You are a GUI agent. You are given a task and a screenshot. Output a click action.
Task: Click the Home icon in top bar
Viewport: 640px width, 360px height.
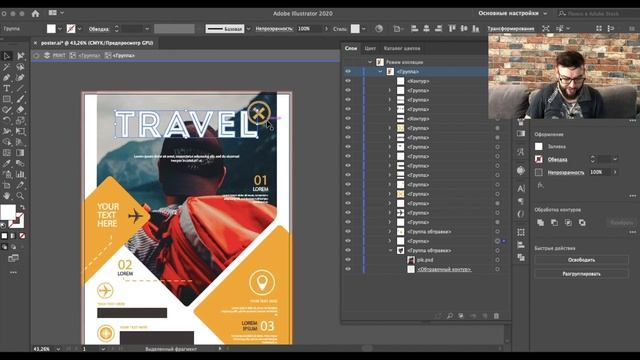coord(36,13)
